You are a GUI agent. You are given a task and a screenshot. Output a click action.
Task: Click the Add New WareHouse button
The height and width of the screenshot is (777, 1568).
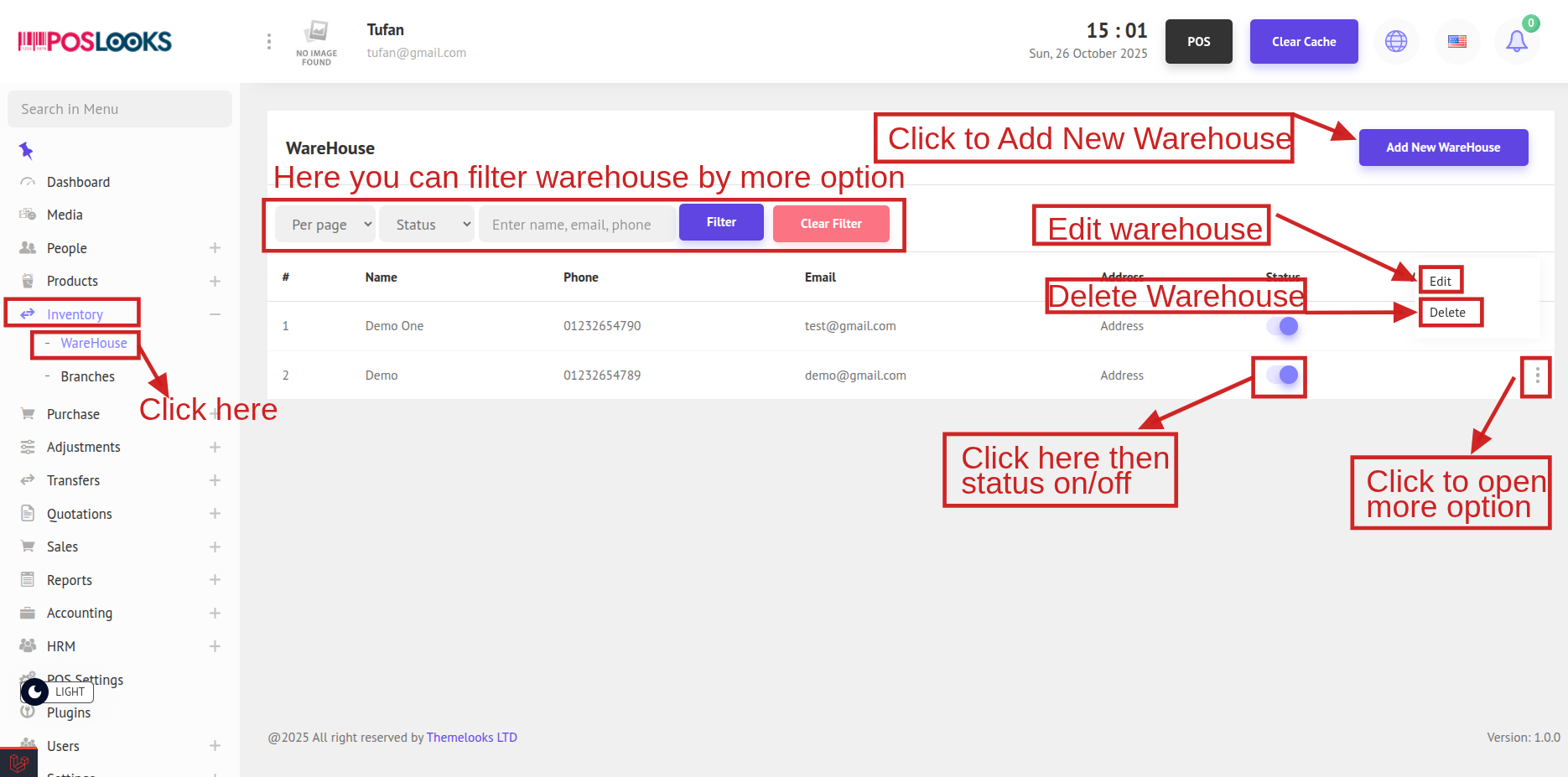coord(1443,148)
